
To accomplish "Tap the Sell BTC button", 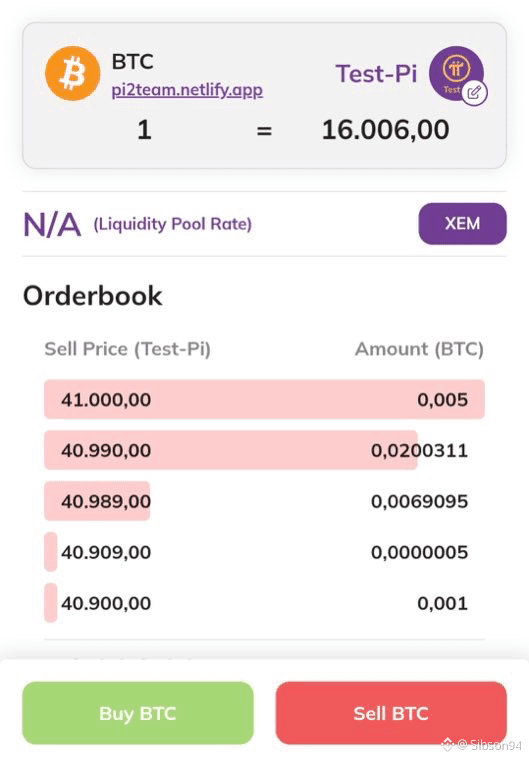I will pos(391,713).
